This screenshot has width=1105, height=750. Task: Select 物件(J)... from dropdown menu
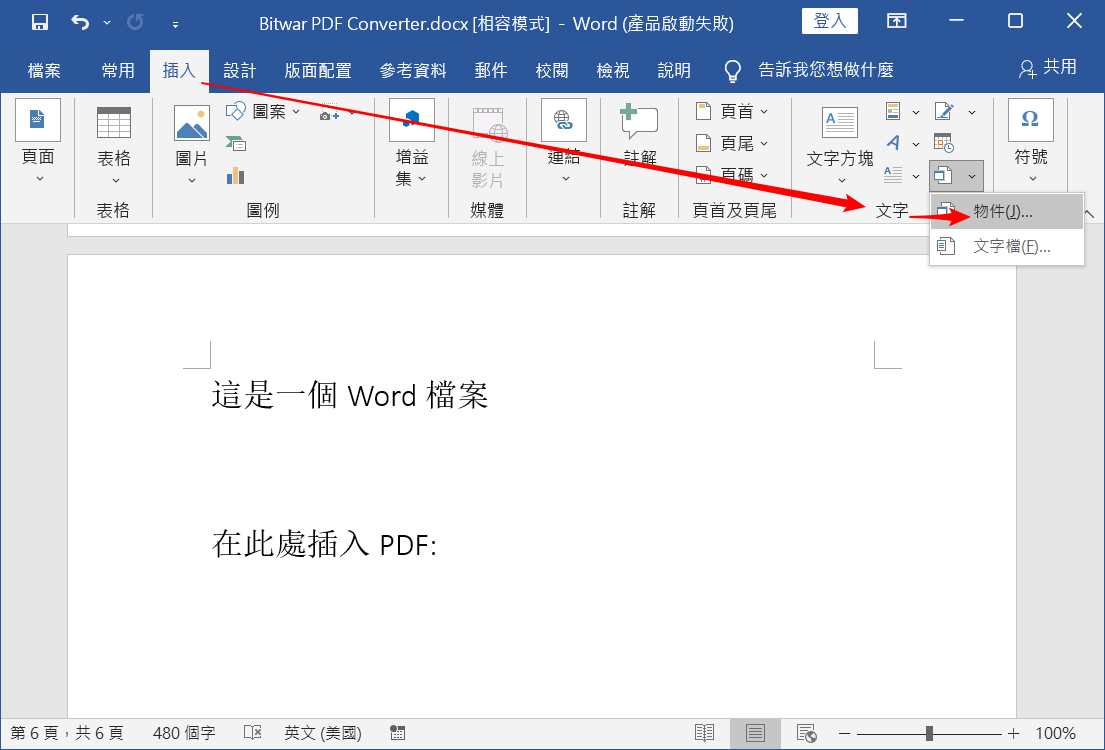coord(1006,211)
